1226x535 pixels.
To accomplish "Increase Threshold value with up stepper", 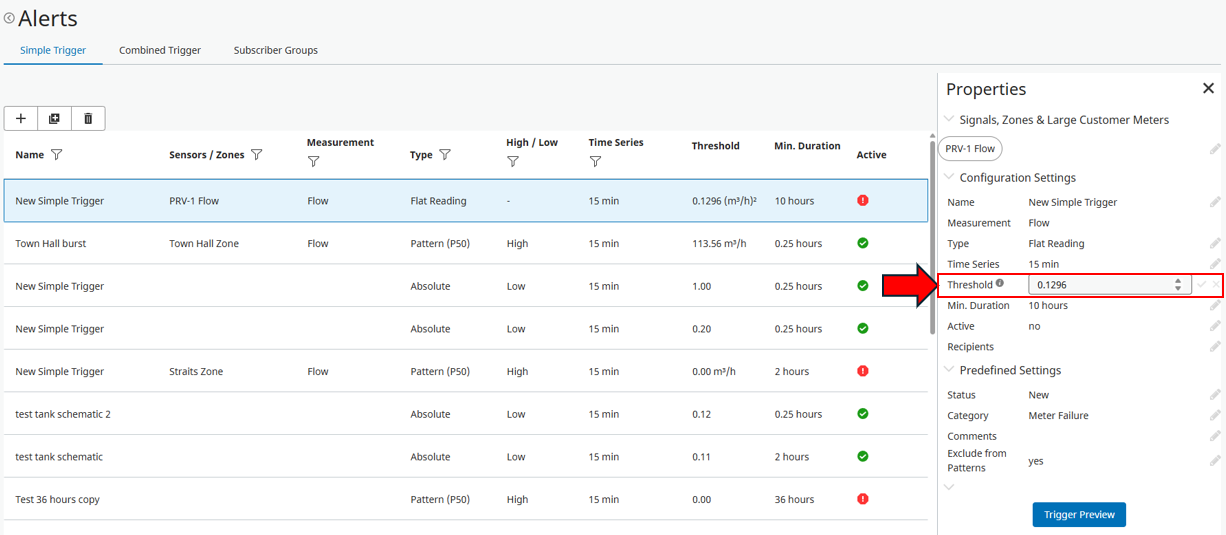I will click(x=1178, y=281).
